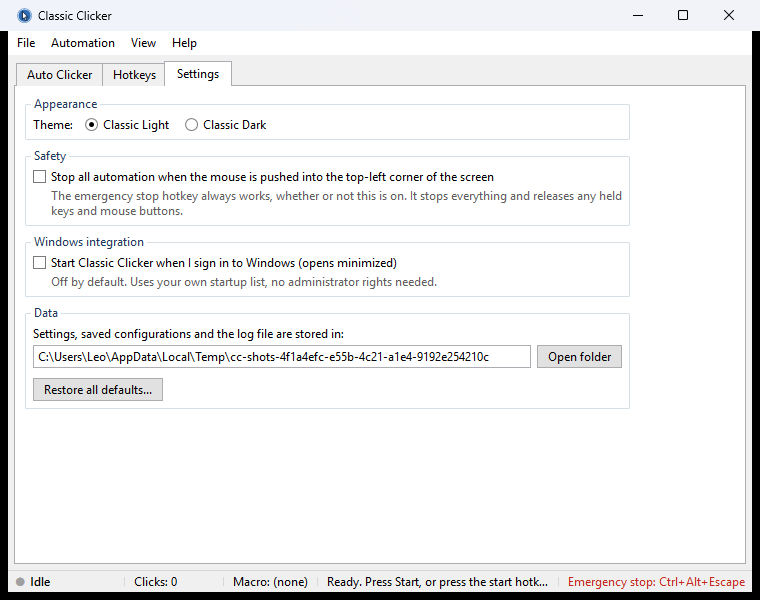Screen dimensions: 760x600
Task: Click the 'Settings, saved configurations' label
Action: (188, 334)
